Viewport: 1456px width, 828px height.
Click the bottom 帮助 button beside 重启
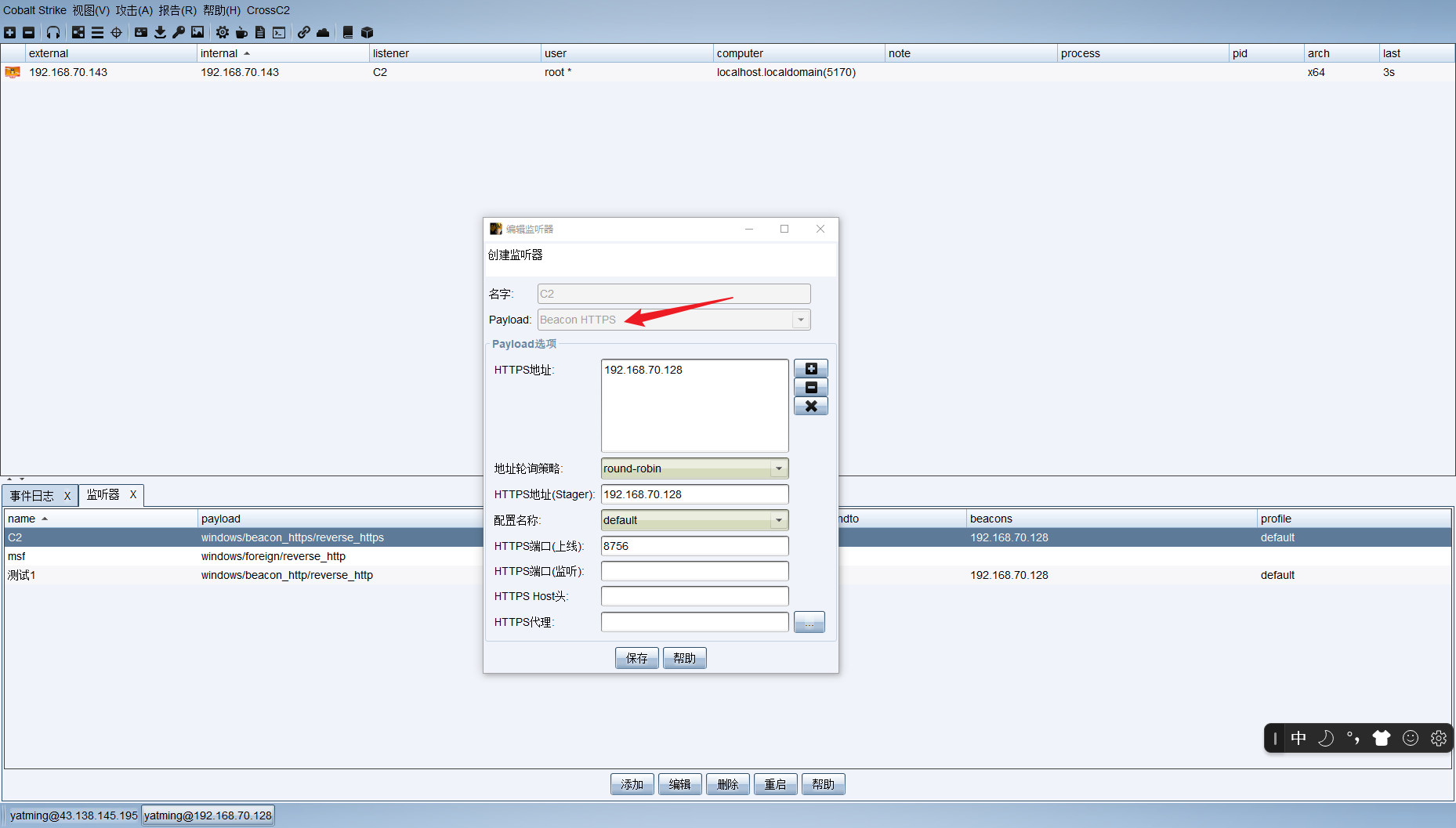[x=824, y=784]
